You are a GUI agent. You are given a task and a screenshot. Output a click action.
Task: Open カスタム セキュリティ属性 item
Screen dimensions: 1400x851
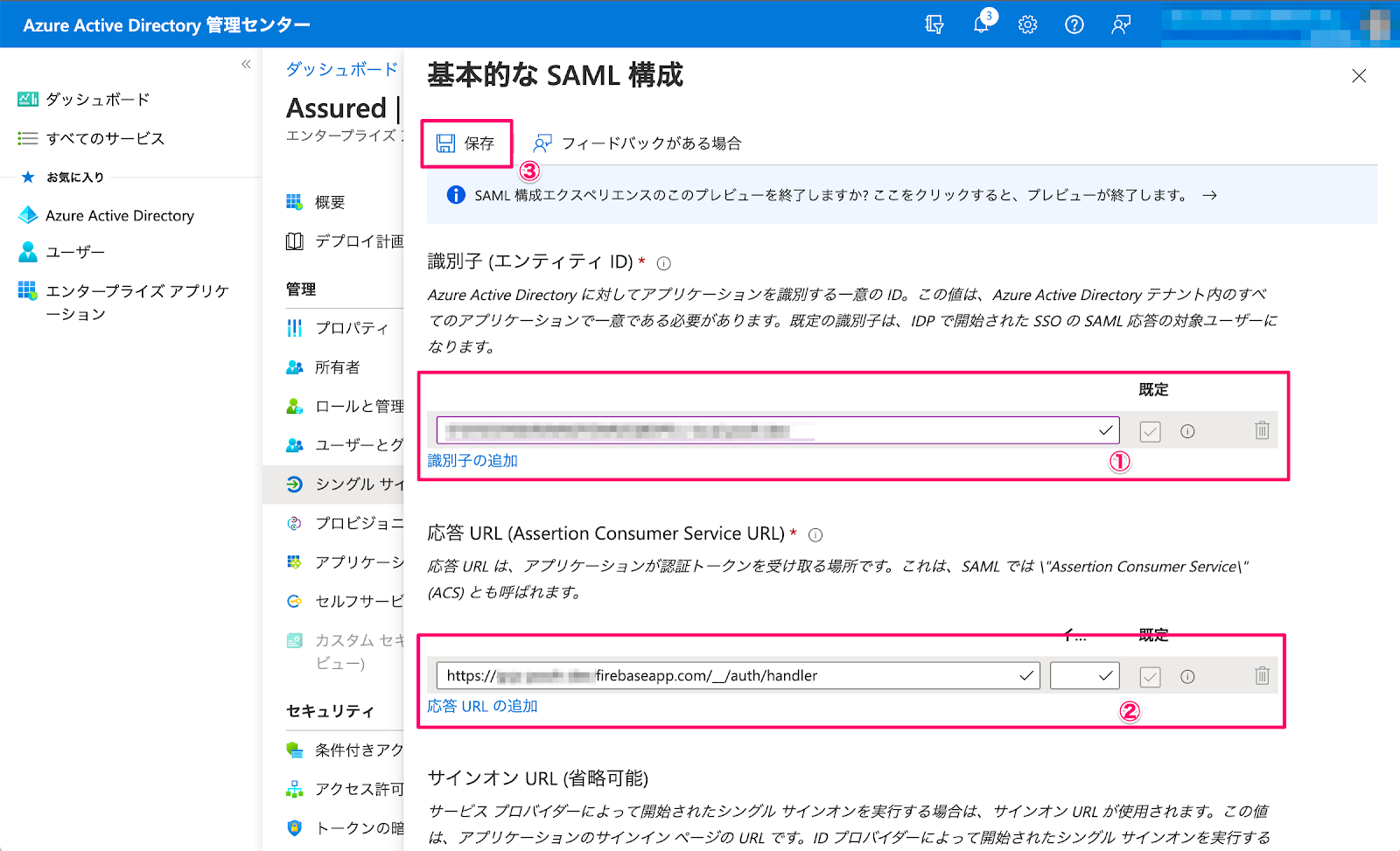coord(345,652)
